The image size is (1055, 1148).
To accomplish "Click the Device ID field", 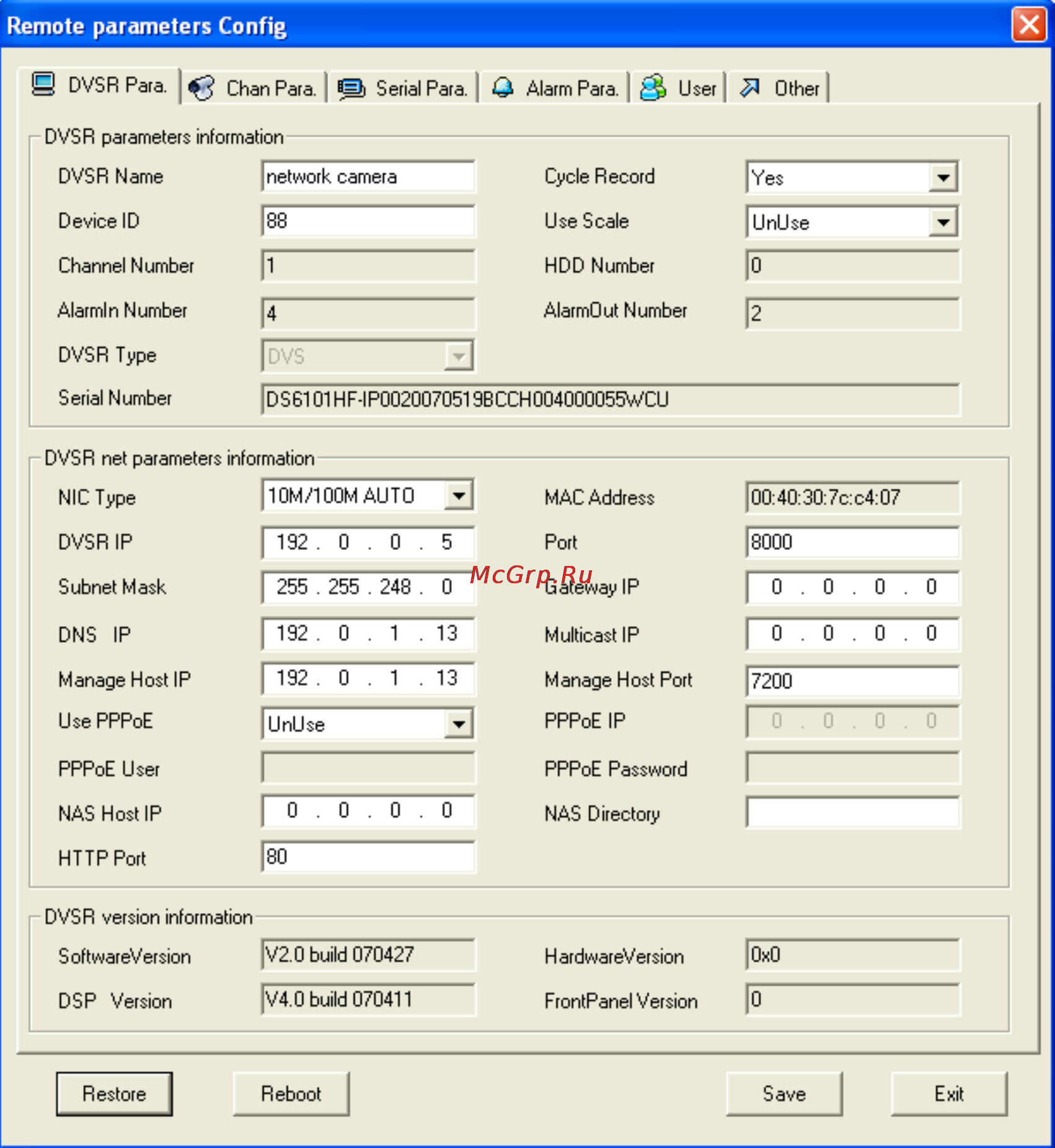I will tap(368, 221).
